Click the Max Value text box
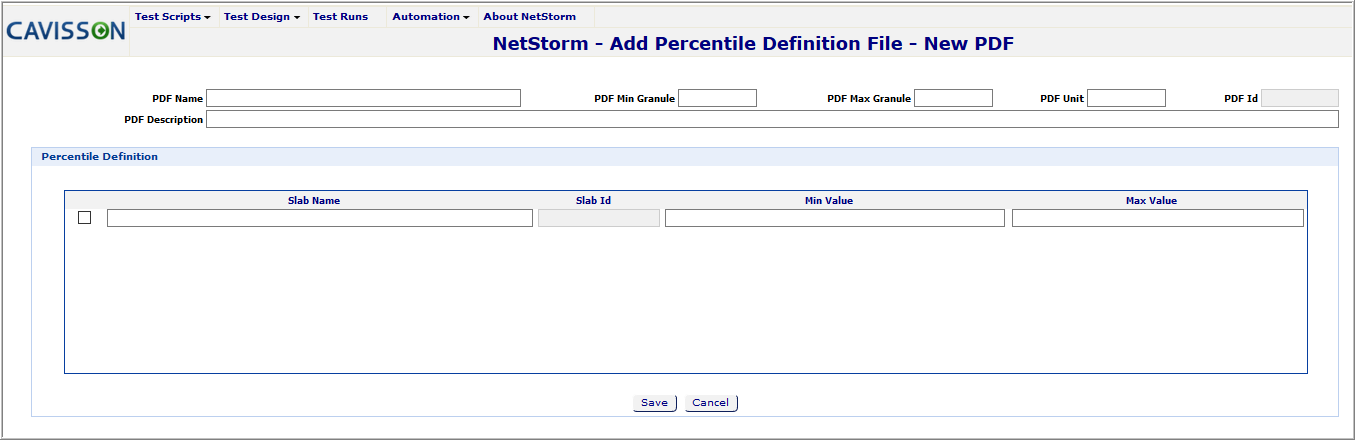The height and width of the screenshot is (440, 1355). pos(1157,218)
